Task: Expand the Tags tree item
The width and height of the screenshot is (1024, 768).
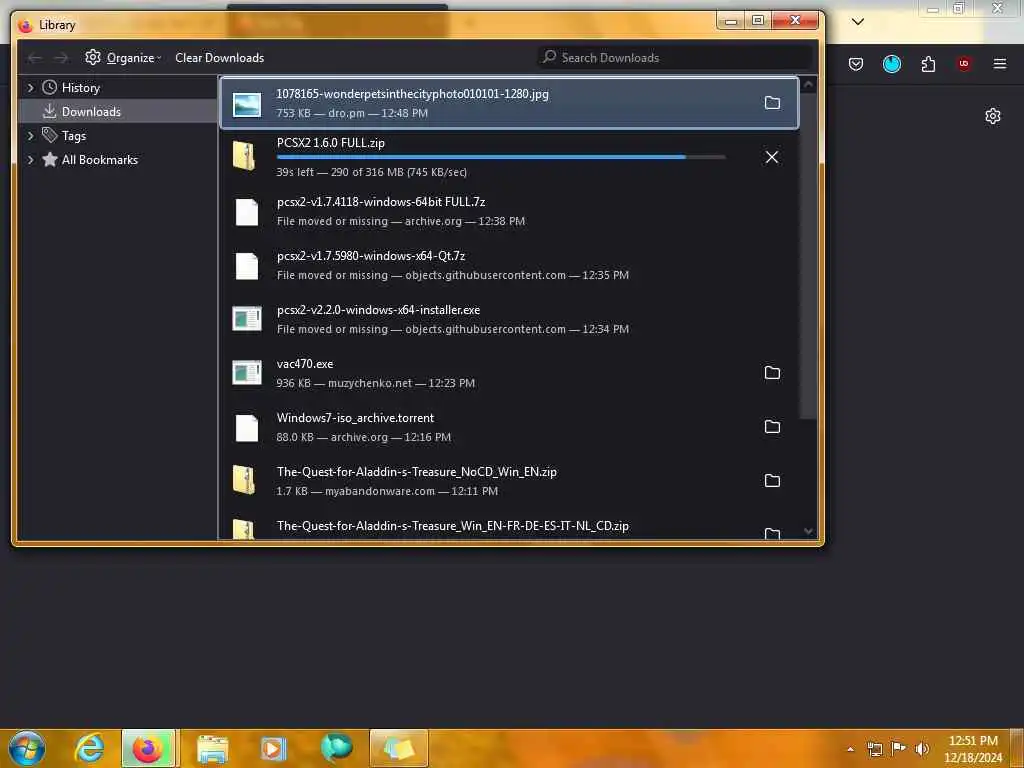Action: (x=30, y=136)
